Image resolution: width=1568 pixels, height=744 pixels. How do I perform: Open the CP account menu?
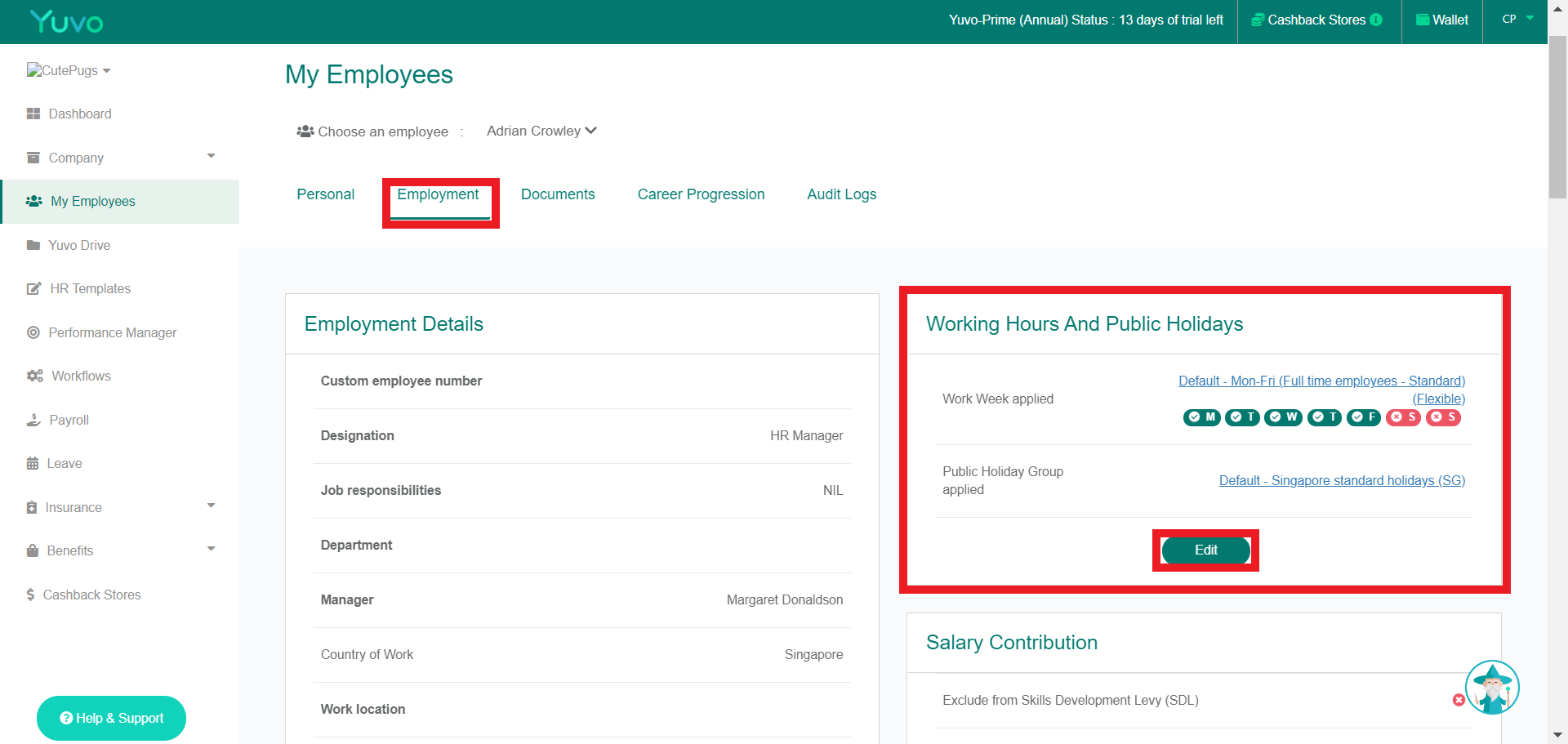pyautogui.click(x=1517, y=19)
